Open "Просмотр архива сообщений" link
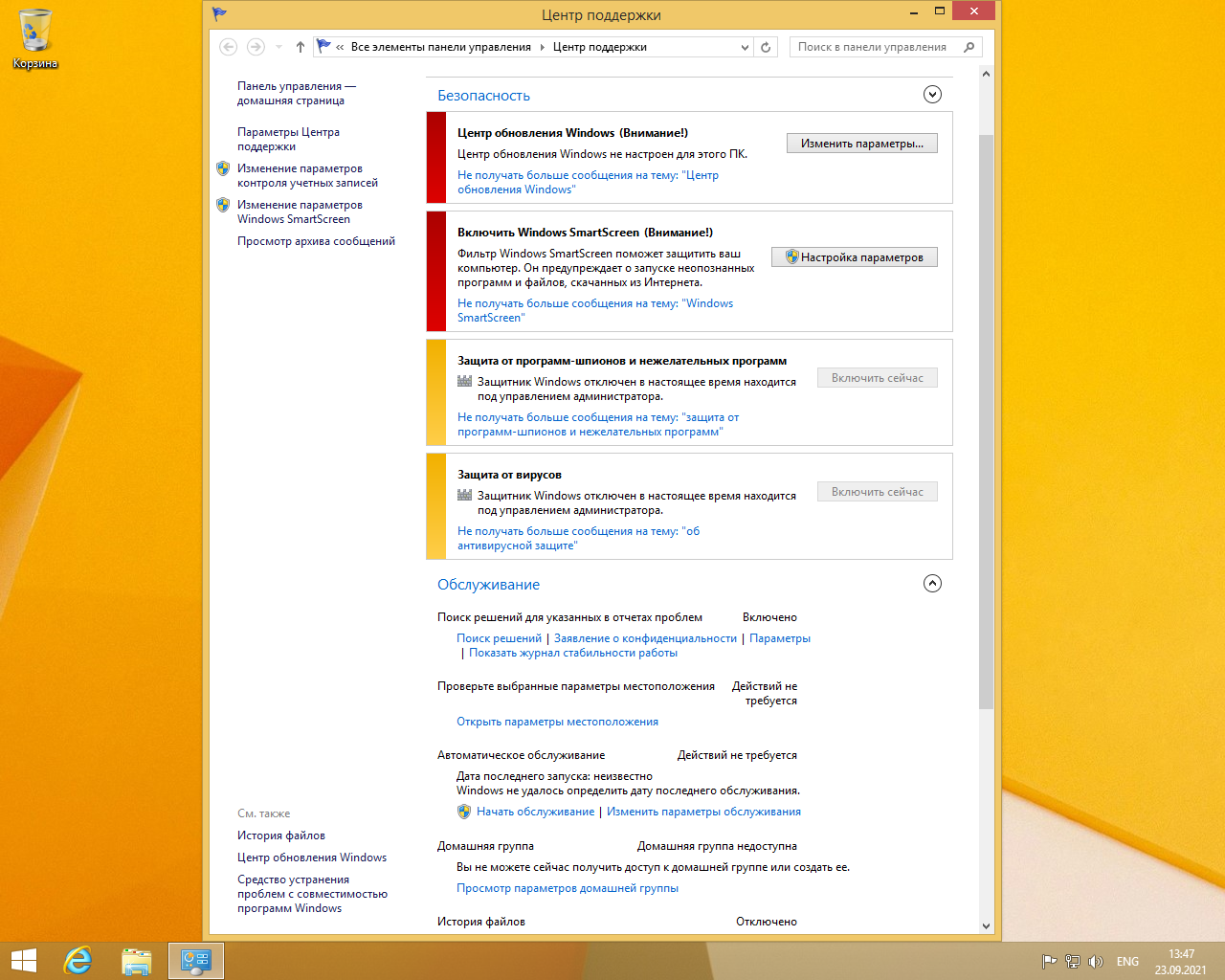The width and height of the screenshot is (1225, 980). coord(316,241)
